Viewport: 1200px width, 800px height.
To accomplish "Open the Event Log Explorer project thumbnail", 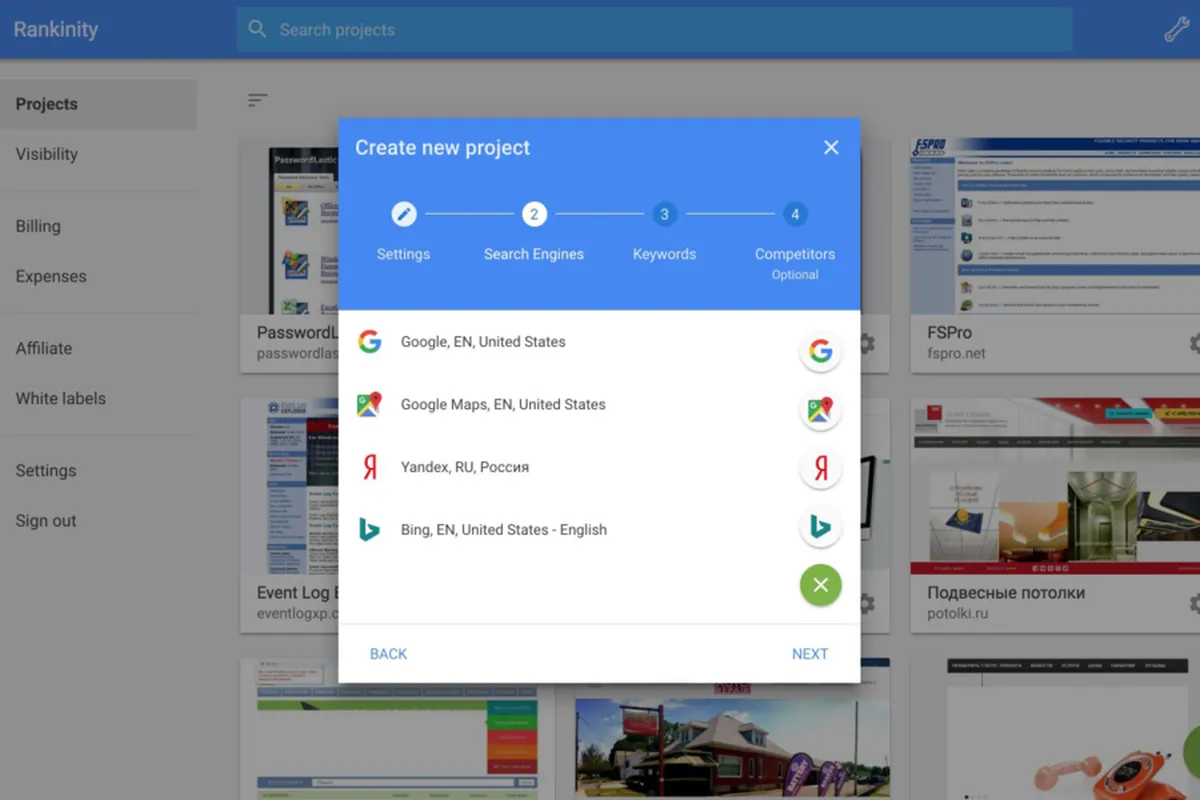I will pyautogui.click(x=289, y=486).
